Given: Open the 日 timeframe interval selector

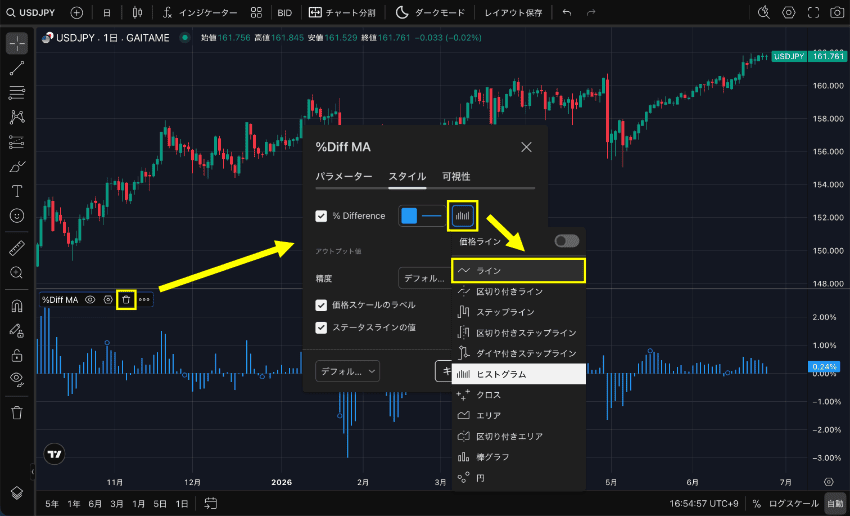Looking at the screenshot, I should pos(107,12).
